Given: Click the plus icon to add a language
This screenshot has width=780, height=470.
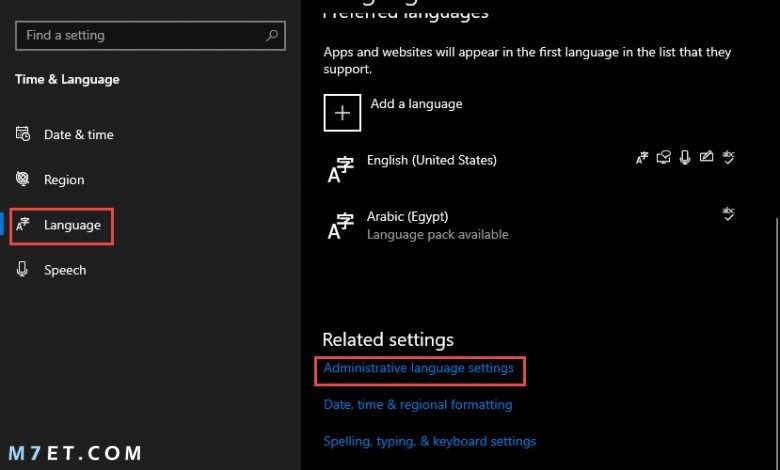Looking at the screenshot, I should 342,113.
